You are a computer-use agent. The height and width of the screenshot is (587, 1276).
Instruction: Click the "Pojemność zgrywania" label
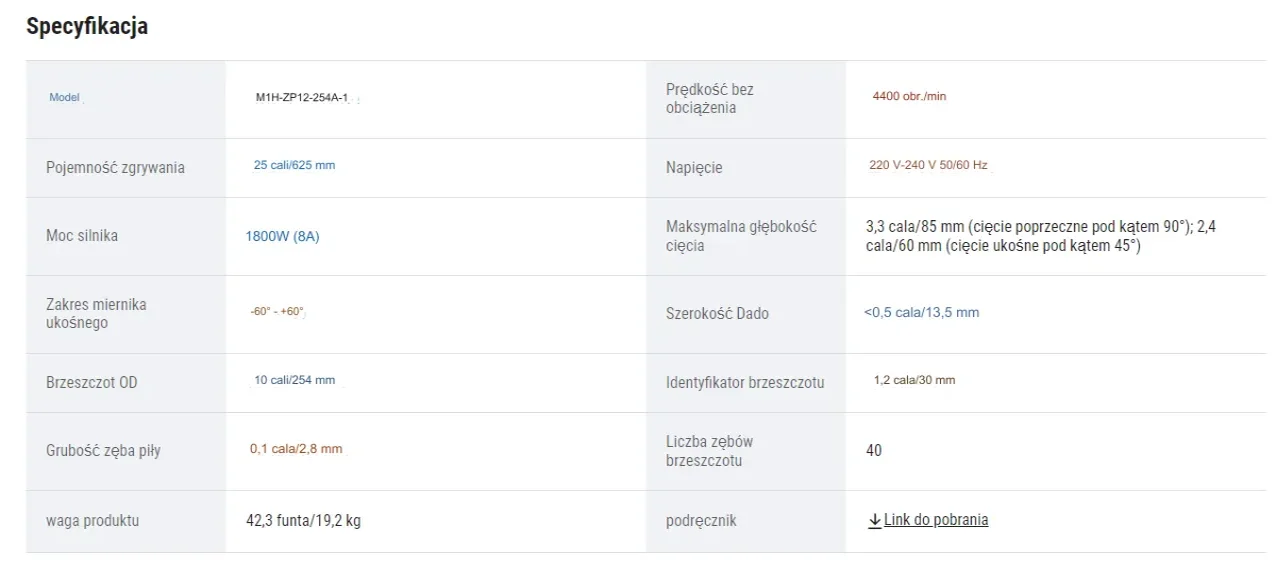coord(115,167)
